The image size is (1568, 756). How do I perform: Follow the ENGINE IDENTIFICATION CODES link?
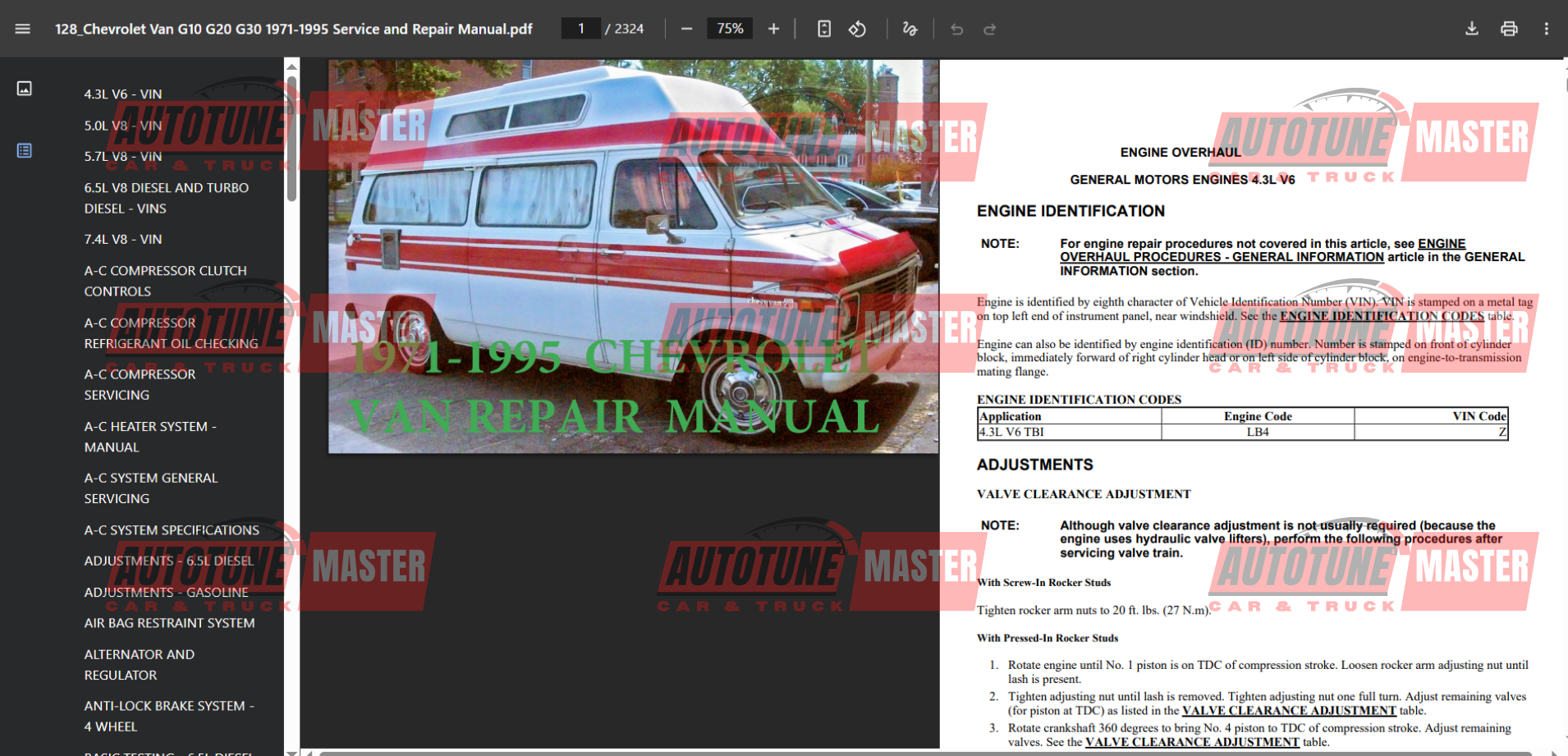(x=1382, y=316)
